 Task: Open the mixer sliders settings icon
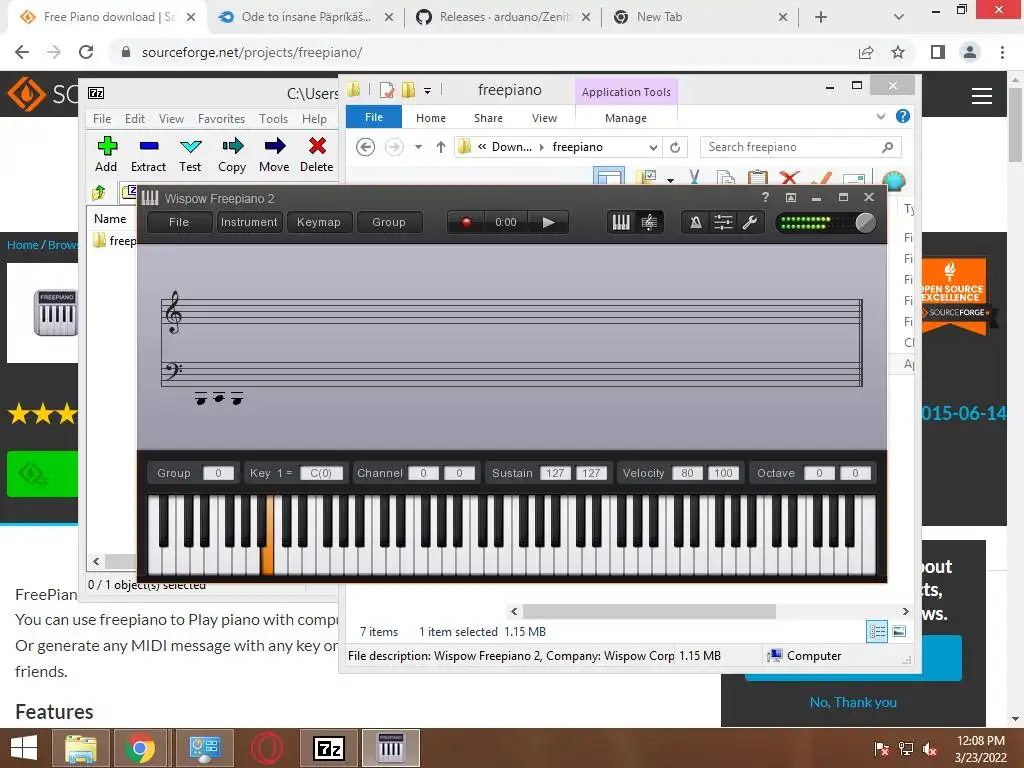pos(723,222)
